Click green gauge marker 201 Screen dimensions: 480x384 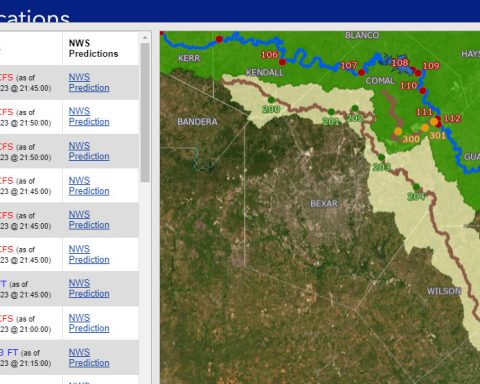pyautogui.click(x=331, y=112)
